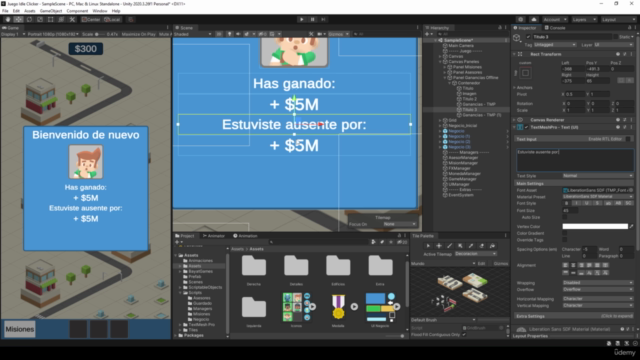Image resolution: width=640 pixels, height=360 pixels.
Task: Select tile palette Eraser tool
Action: click(482, 246)
